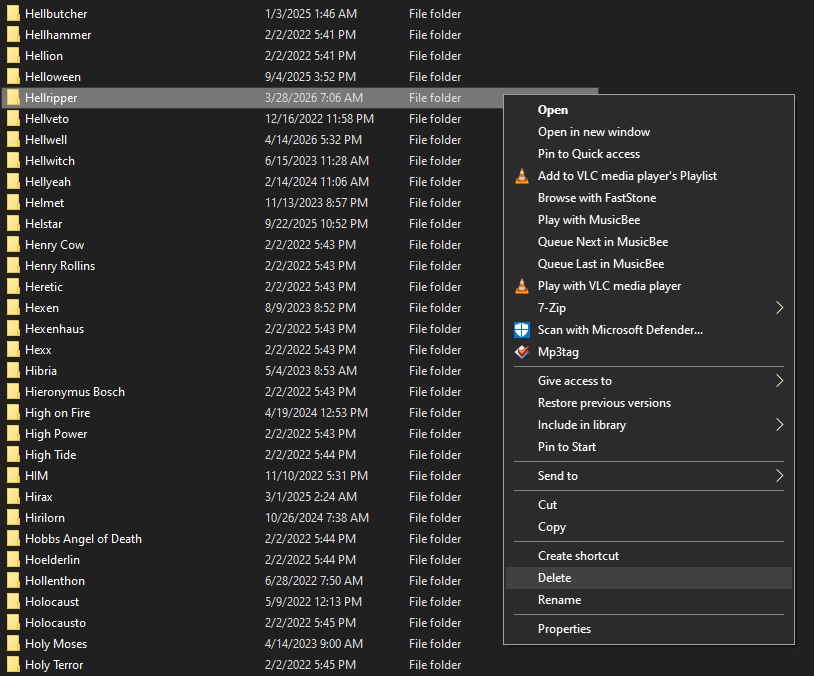Select the Hieronymus Bosch folder name
The height and width of the screenshot is (676, 814).
(75, 392)
